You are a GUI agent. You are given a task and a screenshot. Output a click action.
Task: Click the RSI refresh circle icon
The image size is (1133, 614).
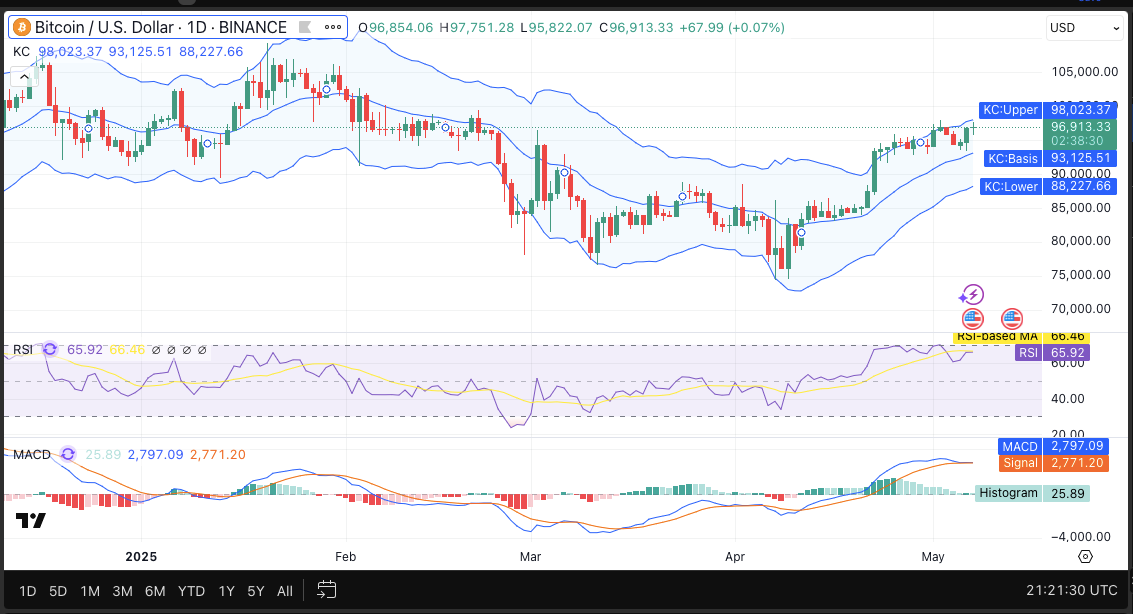pyautogui.click(x=50, y=350)
